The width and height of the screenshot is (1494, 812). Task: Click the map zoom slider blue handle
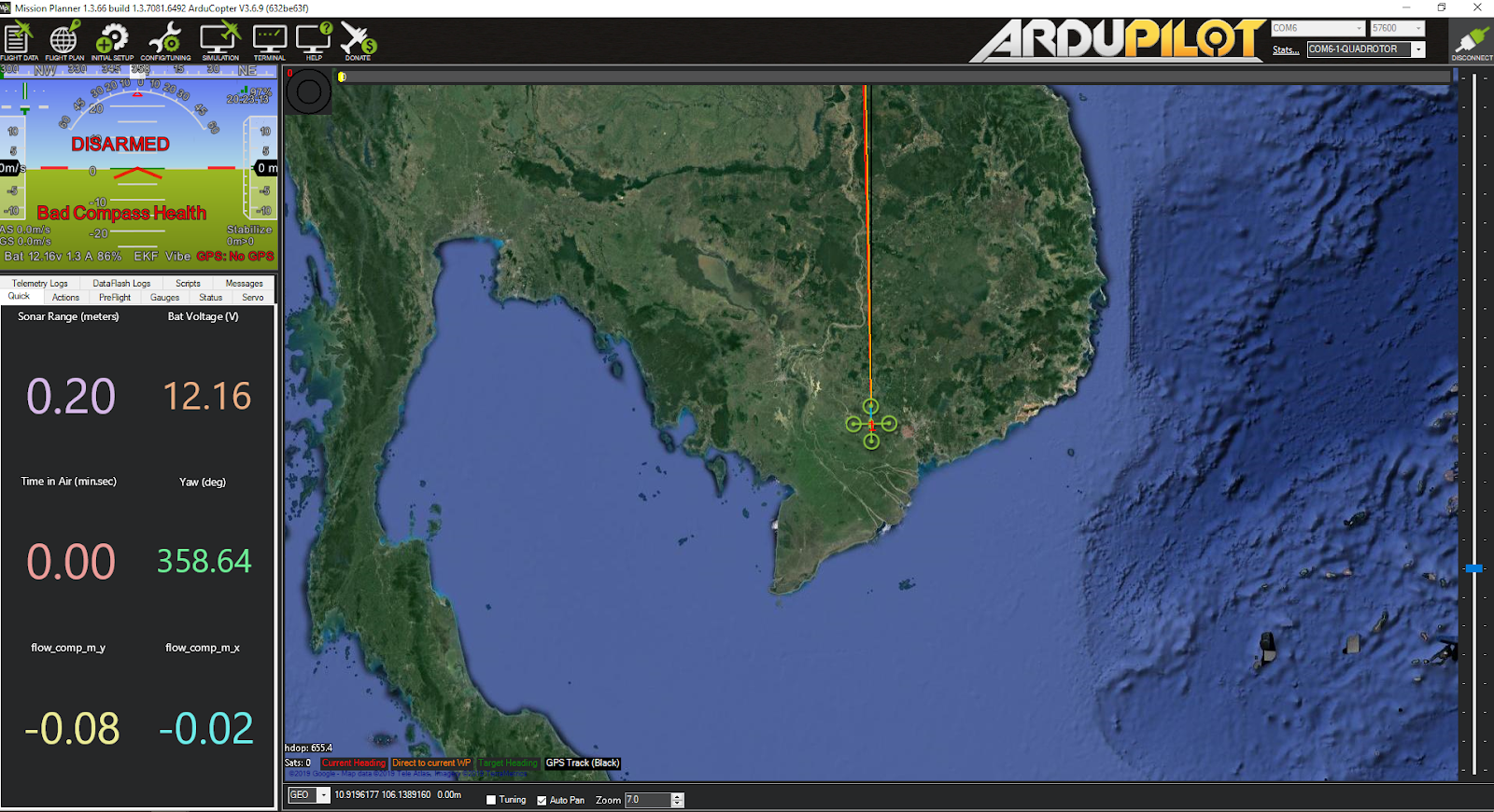[x=1474, y=568]
